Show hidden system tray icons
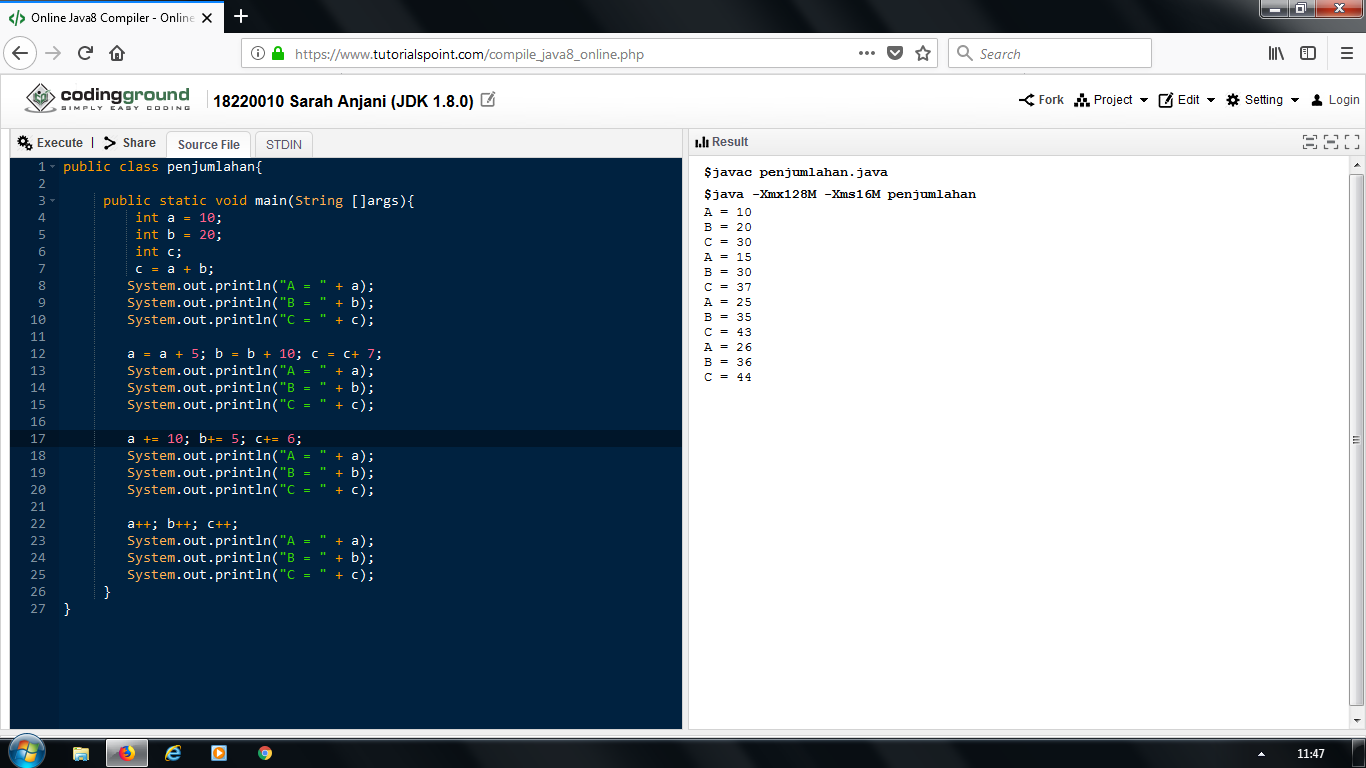 (1261, 754)
